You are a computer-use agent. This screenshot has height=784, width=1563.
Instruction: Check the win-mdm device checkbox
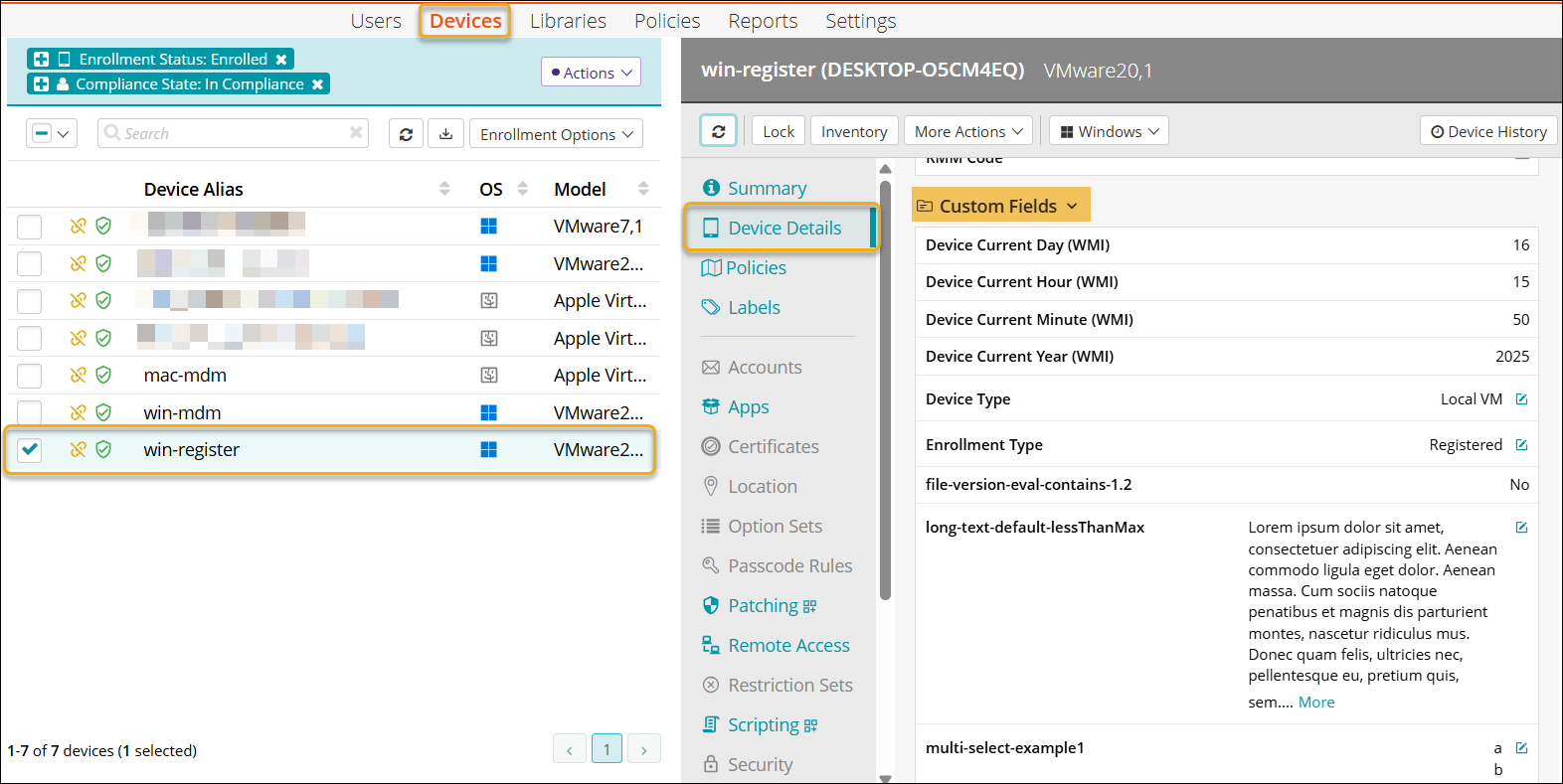[30, 412]
